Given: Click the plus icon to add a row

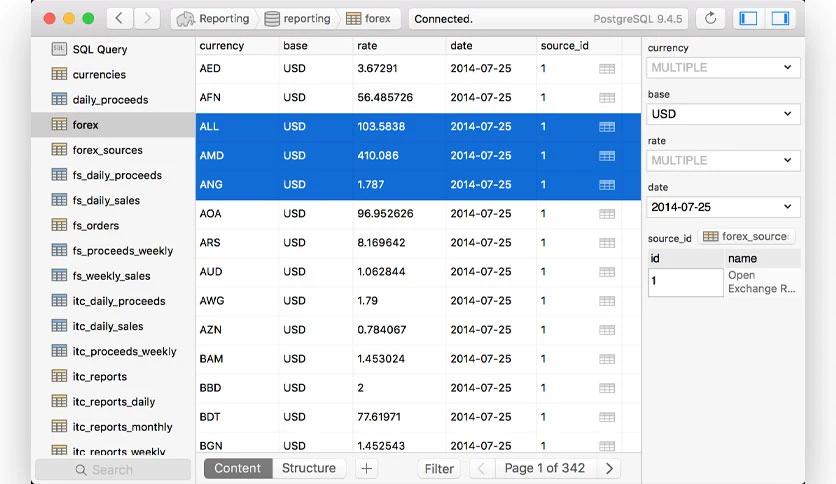Looking at the screenshot, I should pos(367,468).
